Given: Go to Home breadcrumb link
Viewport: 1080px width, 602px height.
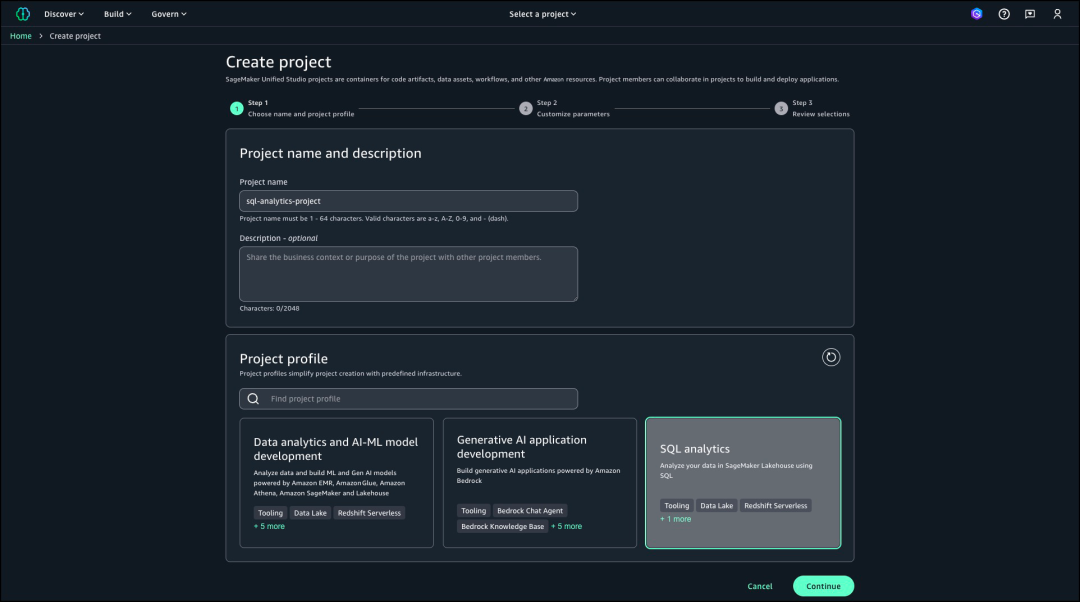Looking at the screenshot, I should [21, 36].
